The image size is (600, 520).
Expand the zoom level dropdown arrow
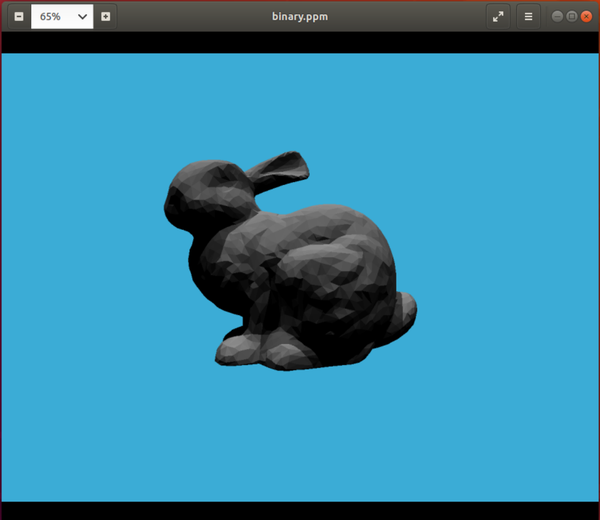click(82, 16)
